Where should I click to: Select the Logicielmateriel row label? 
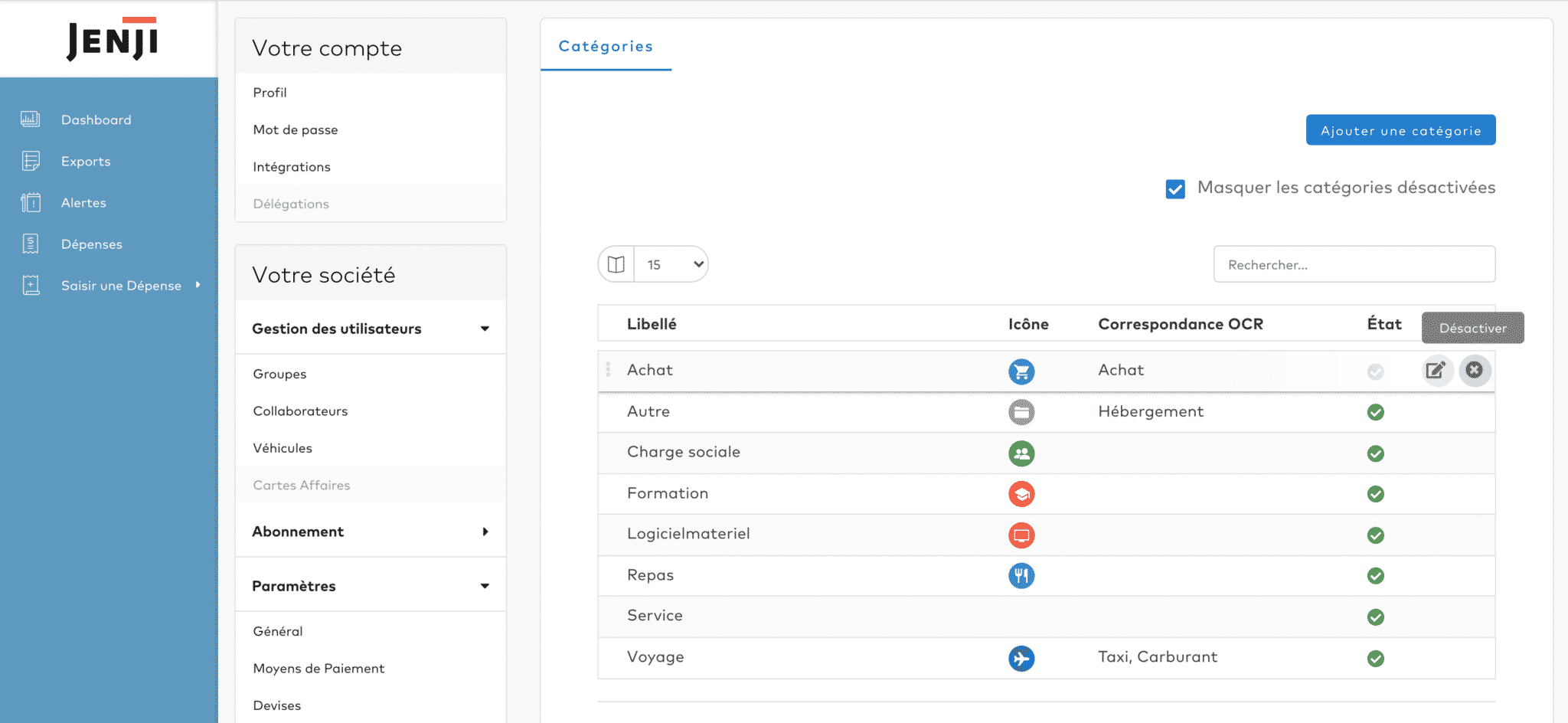pos(688,534)
